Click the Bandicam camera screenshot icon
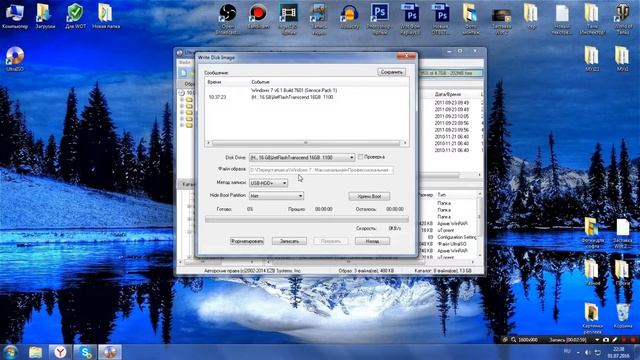The width and height of the screenshot is (640, 360). click(x=606, y=340)
